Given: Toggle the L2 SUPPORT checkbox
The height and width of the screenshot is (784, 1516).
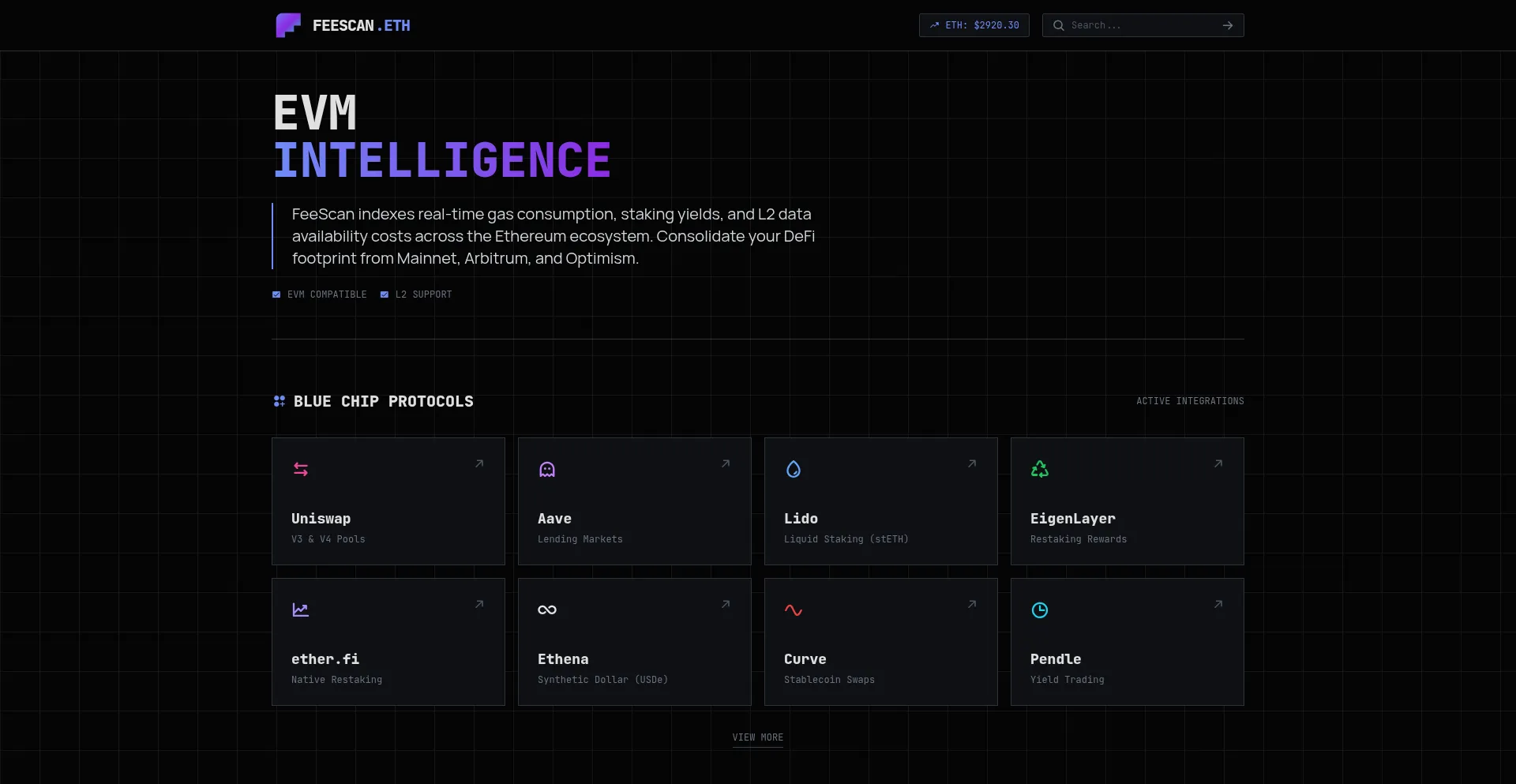Looking at the screenshot, I should (x=385, y=294).
